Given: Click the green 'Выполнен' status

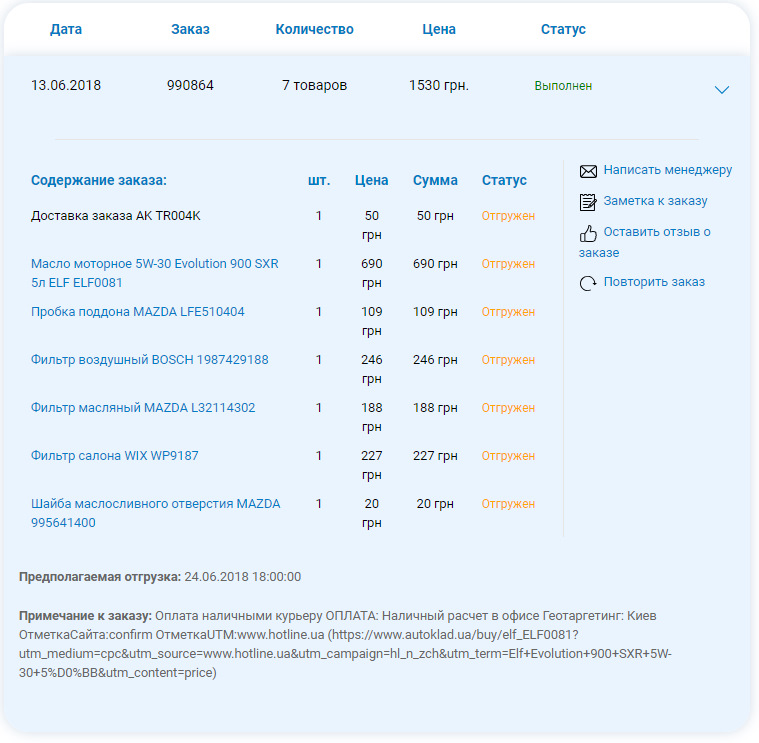Looking at the screenshot, I should 563,86.
